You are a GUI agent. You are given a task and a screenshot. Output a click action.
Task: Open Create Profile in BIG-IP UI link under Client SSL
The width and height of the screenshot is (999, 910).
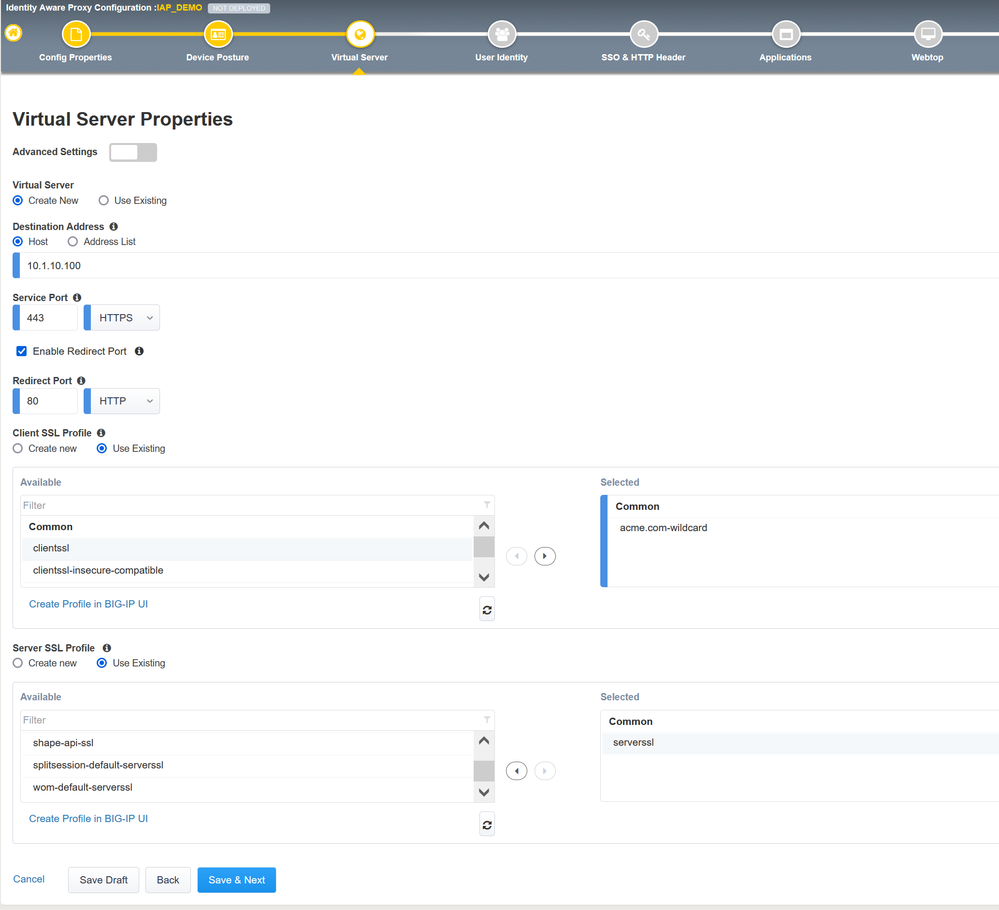pos(89,604)
